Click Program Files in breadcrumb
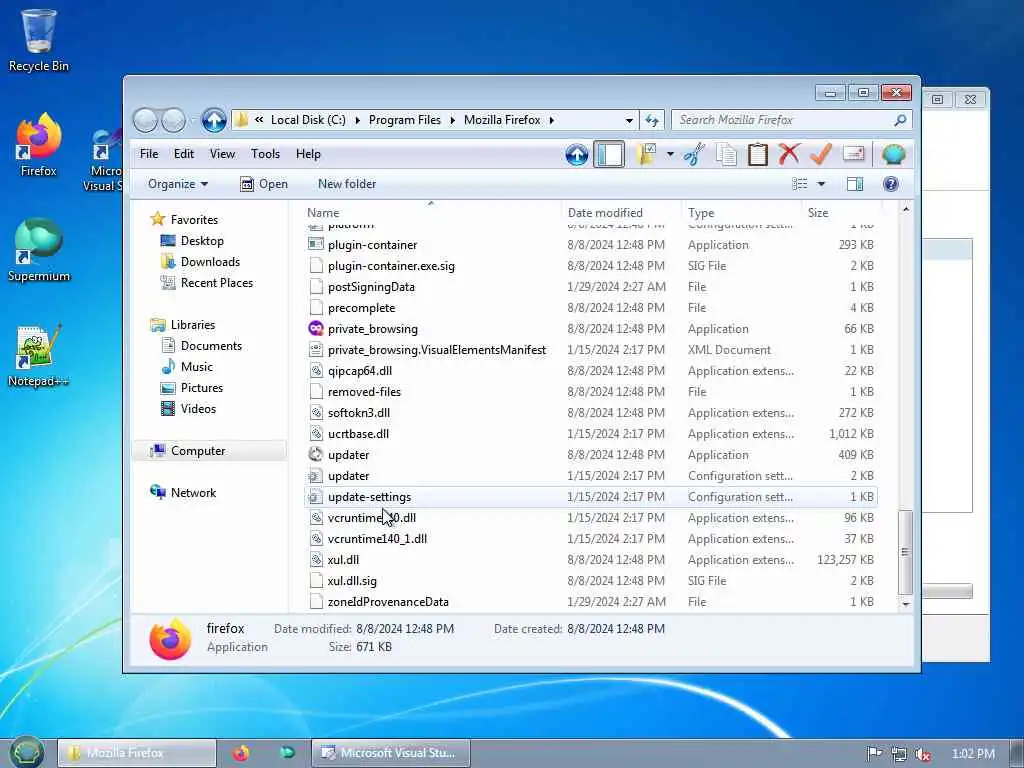This screenshot has width=1024, height=768. point(404,120)
